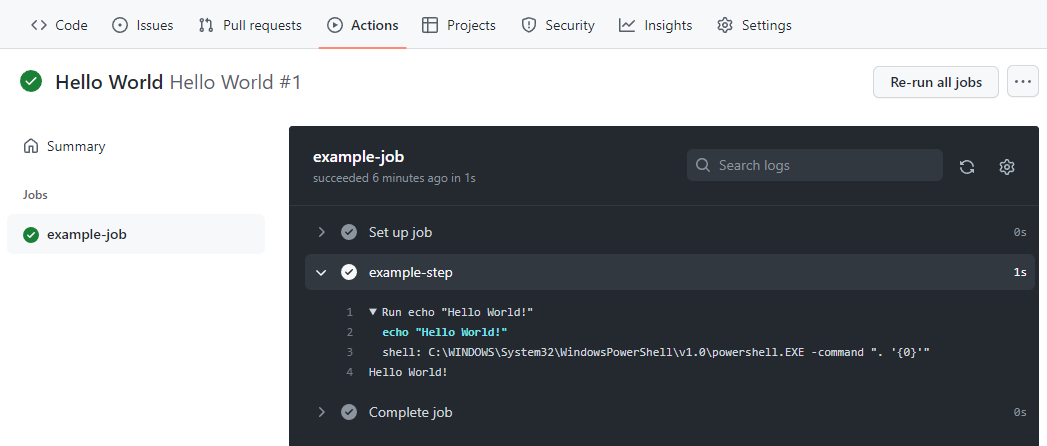Click the Hello World #1 run title

(x=235, y=82)
